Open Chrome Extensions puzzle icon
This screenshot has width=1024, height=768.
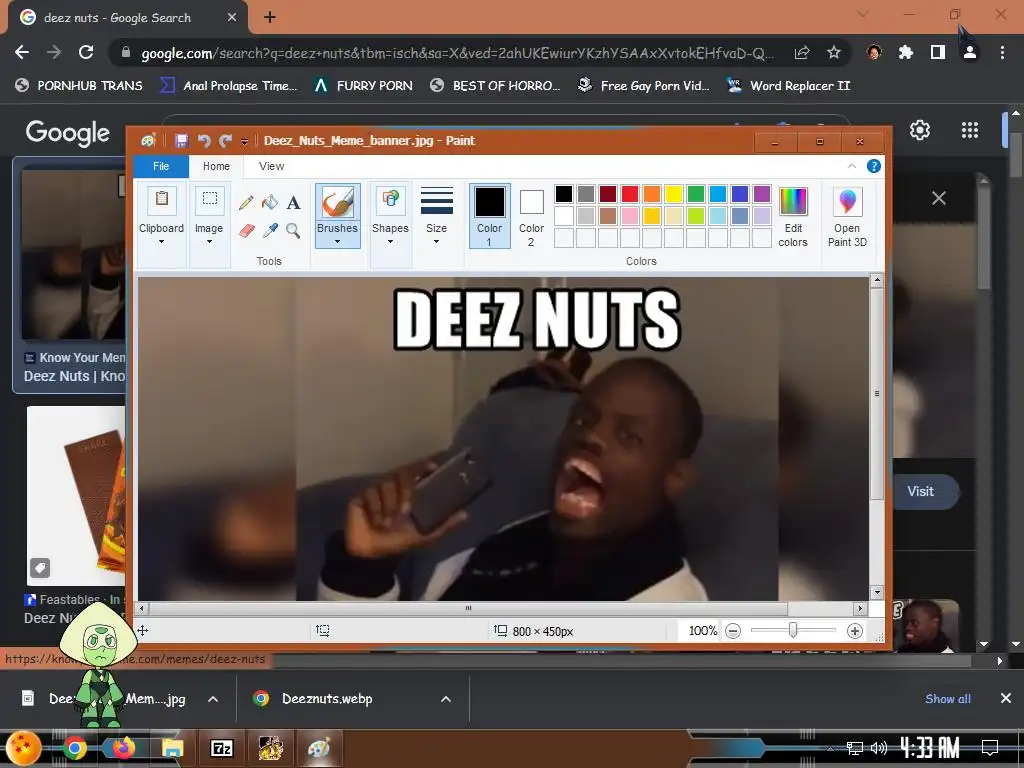click(x=905, y=52)
